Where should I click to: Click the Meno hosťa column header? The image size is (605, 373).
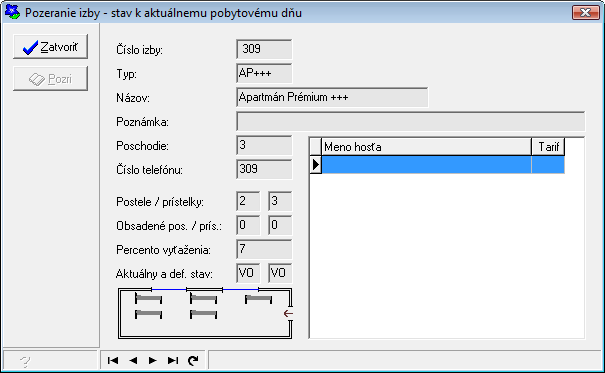coord(426,147)
